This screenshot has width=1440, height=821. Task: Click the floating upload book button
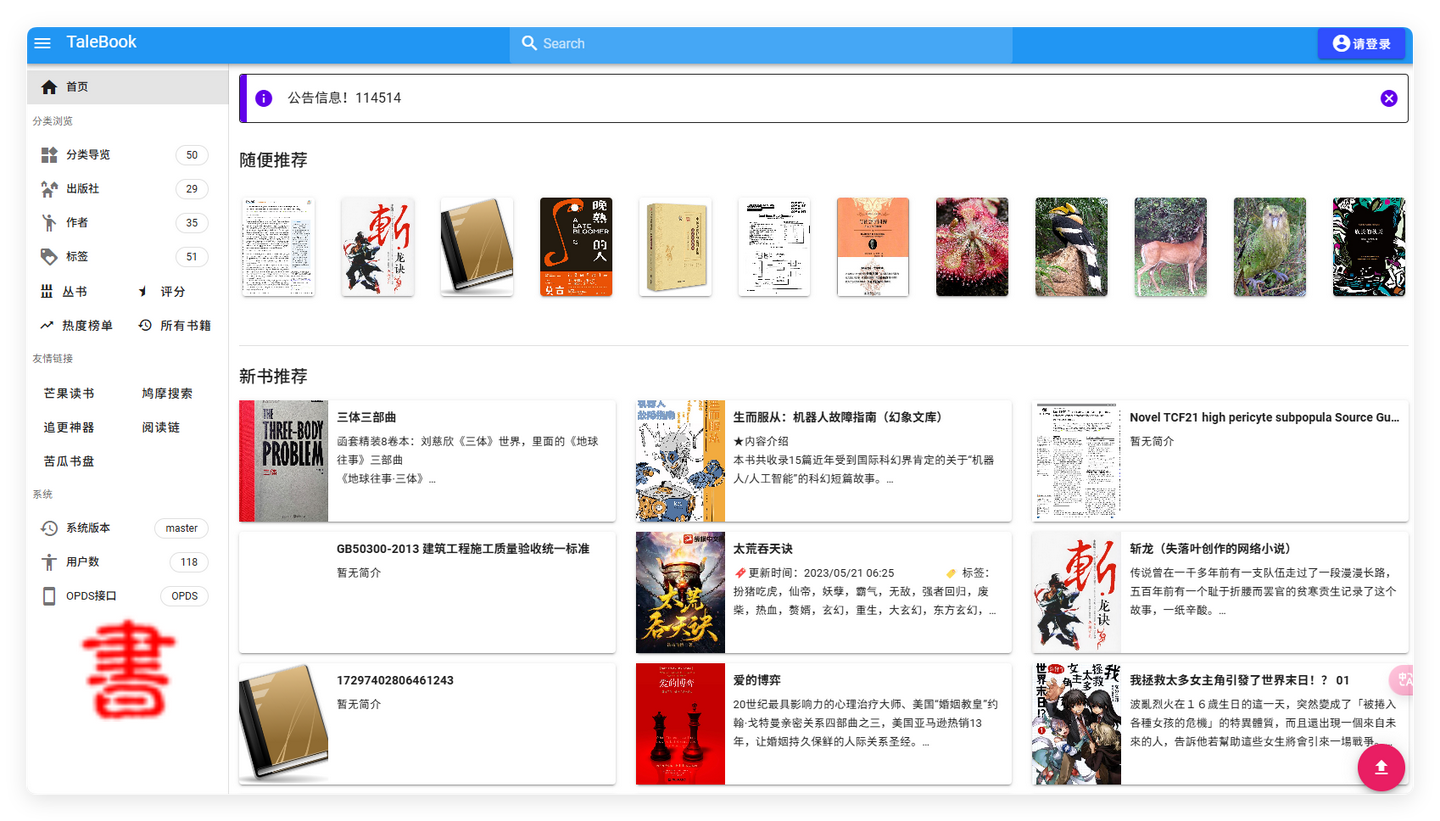click(1381, 767)
